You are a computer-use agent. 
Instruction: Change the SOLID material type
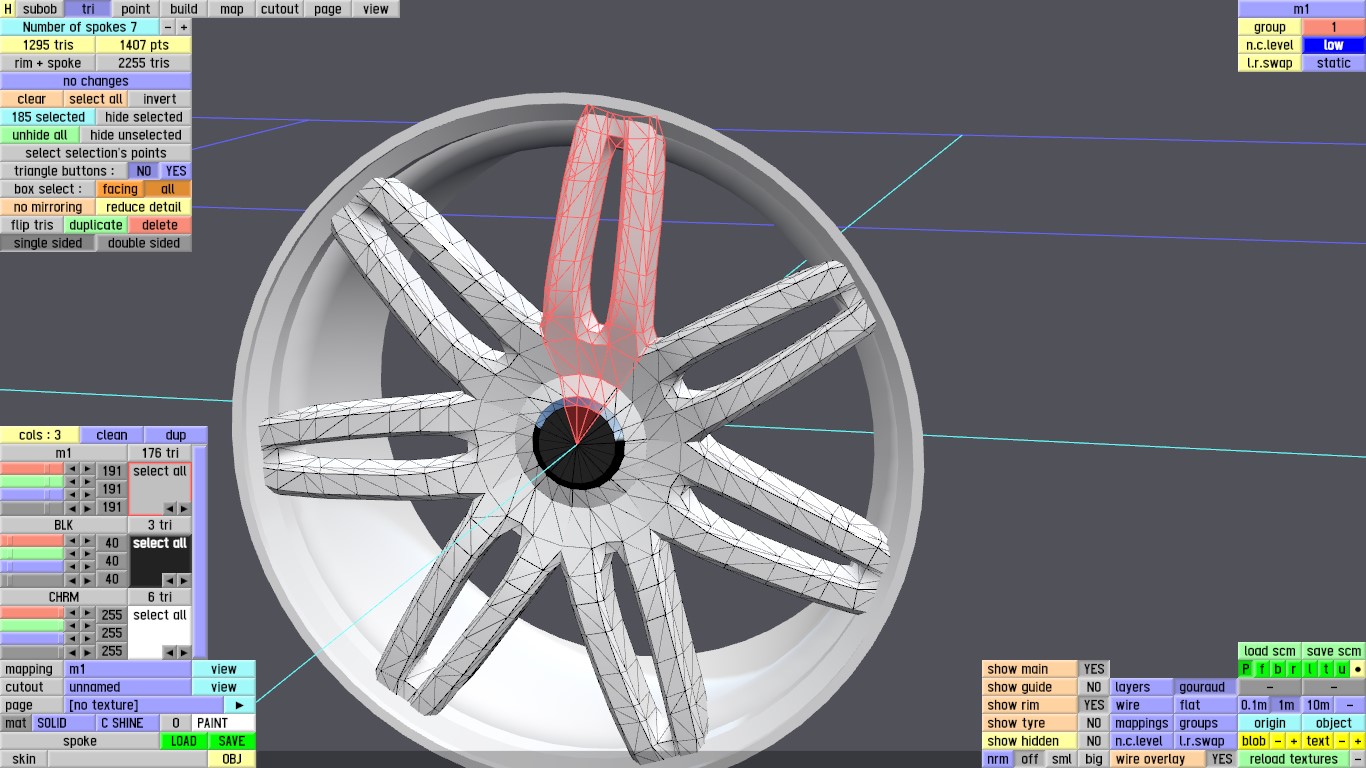tap(64, 723)
